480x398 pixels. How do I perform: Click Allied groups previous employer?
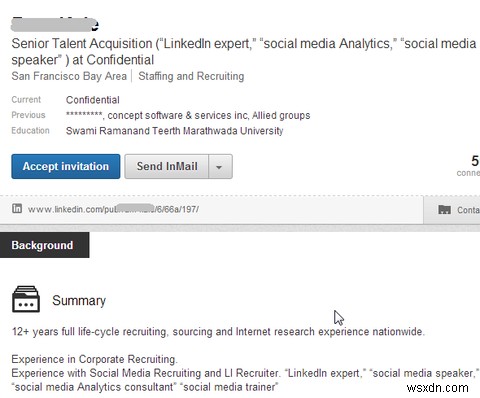(281, 115)
